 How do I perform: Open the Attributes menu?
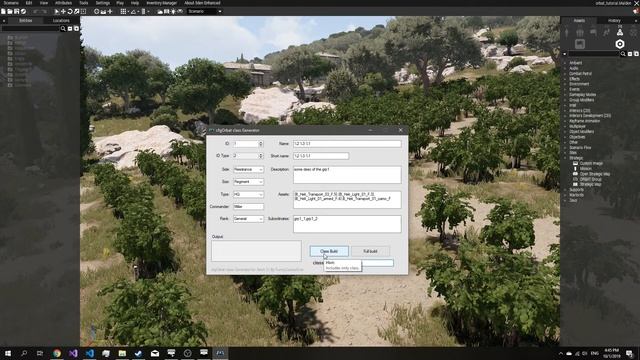(x=63, y=3)
